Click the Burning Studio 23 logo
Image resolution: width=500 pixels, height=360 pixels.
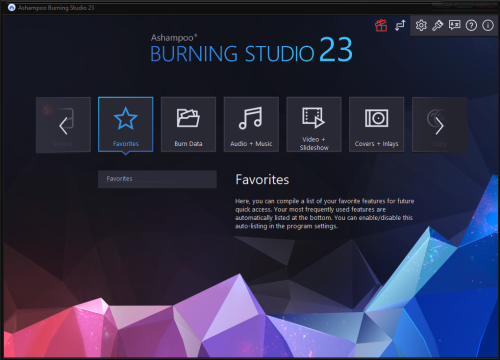[x=251, y=49]
